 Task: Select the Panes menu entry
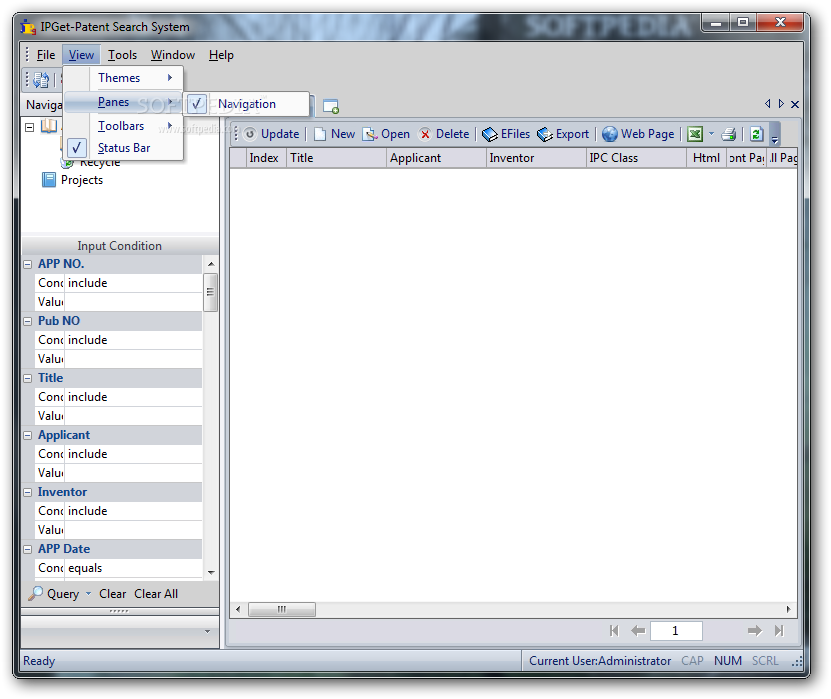tap(123, 102)
